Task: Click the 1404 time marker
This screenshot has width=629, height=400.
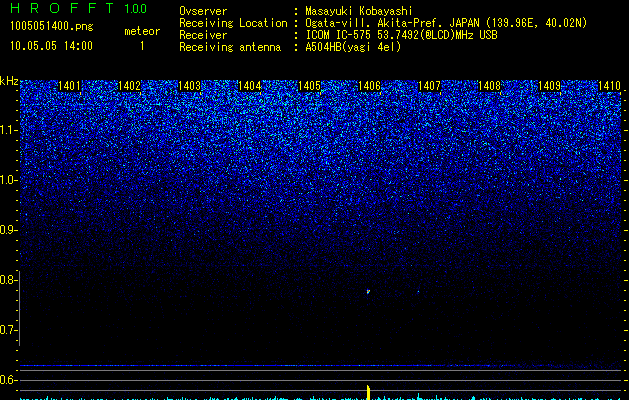Action: [x=250, y=86]
